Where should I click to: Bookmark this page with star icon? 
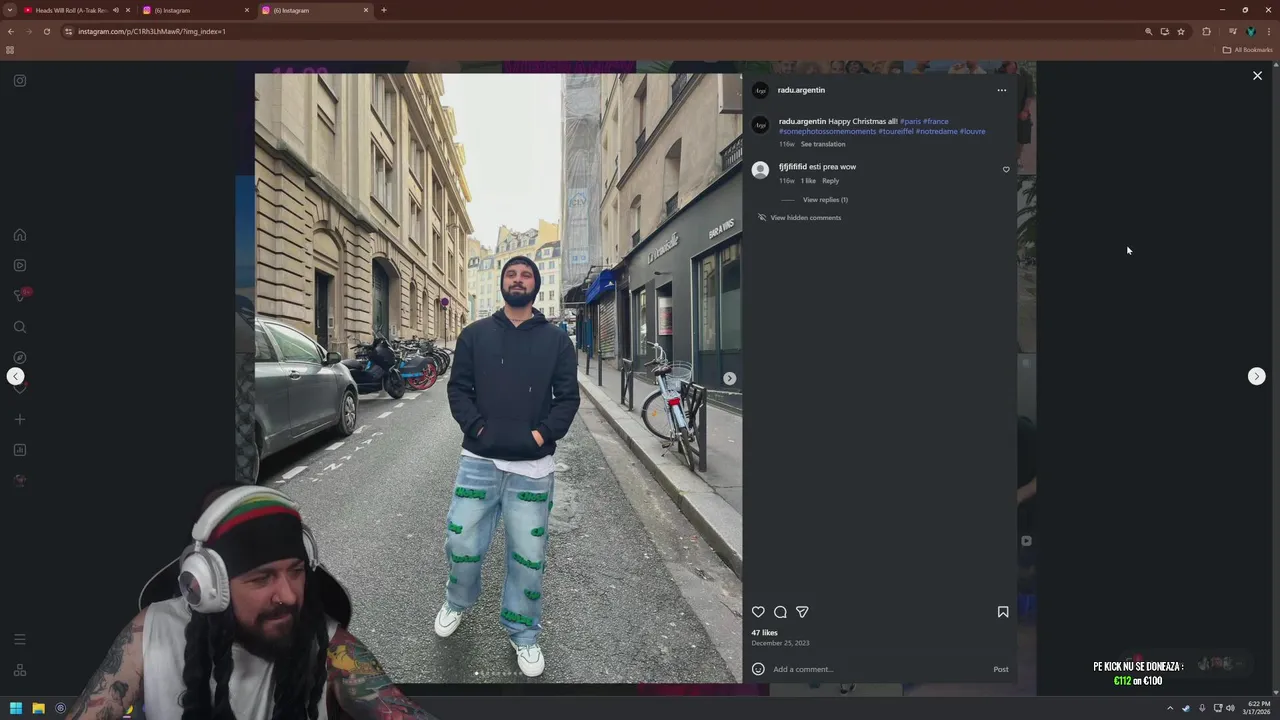1180,31
